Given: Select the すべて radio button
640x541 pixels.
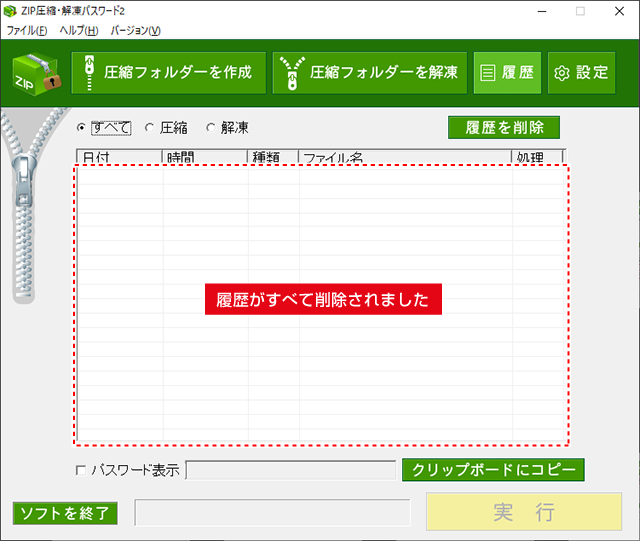Looking at the screenshot, I should pos(81,128).
